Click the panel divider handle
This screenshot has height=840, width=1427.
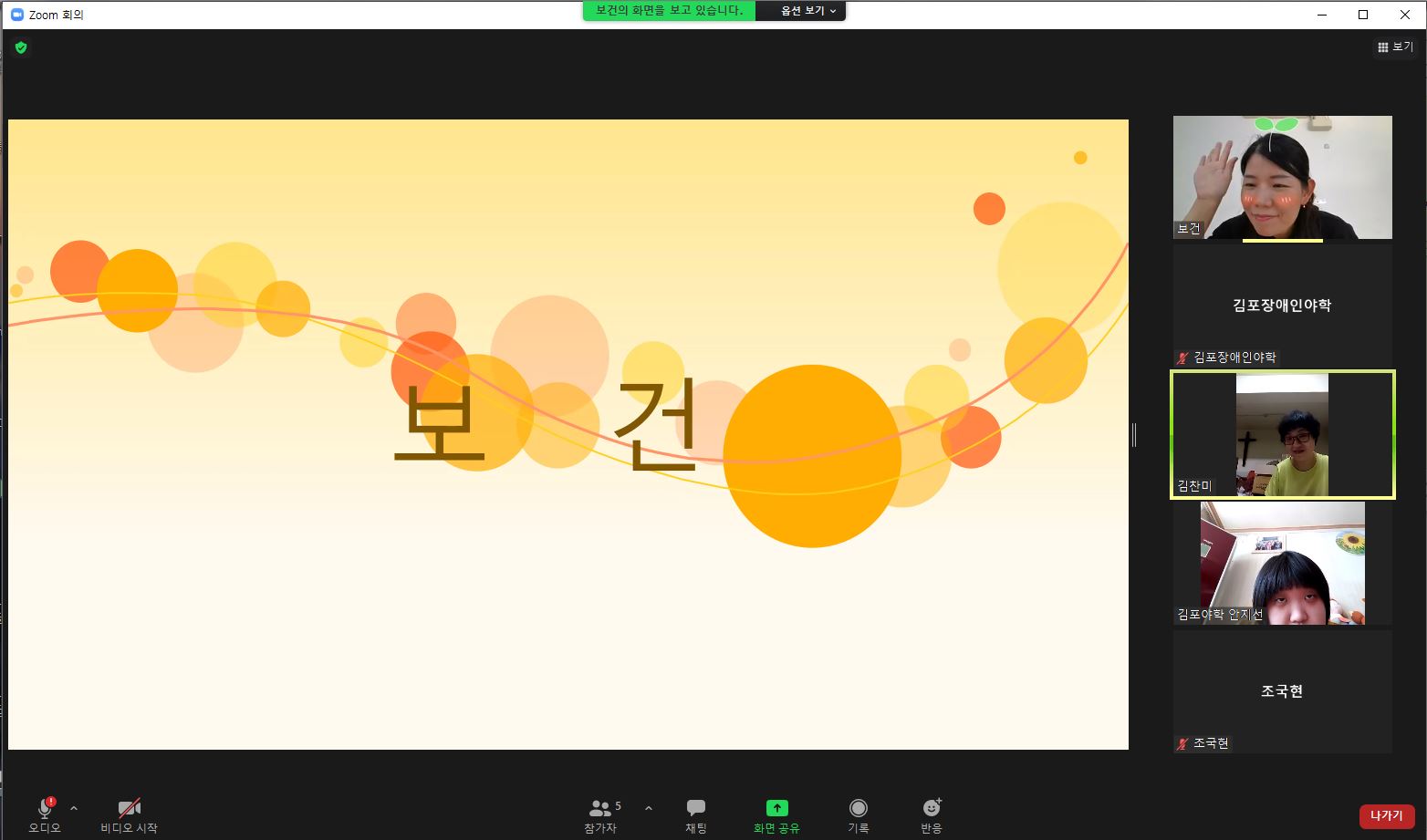point(1134,435)
